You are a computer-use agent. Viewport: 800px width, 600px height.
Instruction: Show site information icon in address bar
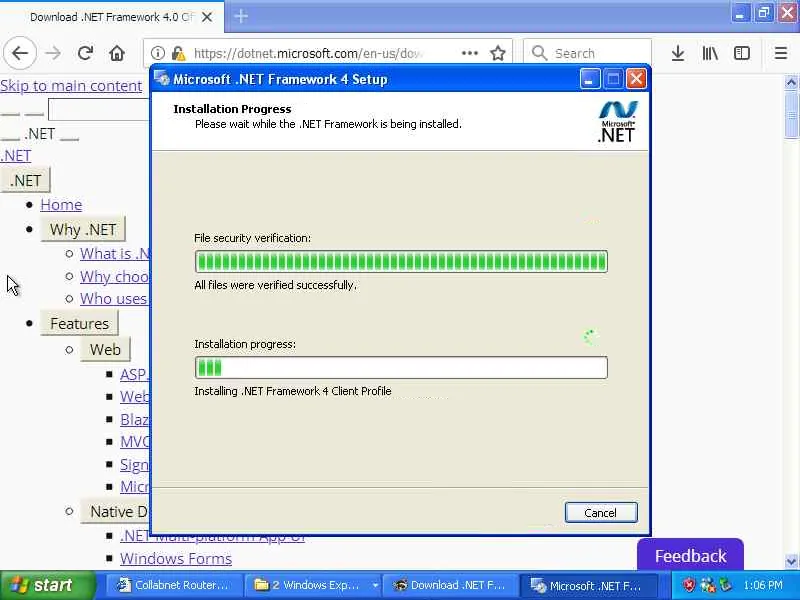tap(158, 53)
